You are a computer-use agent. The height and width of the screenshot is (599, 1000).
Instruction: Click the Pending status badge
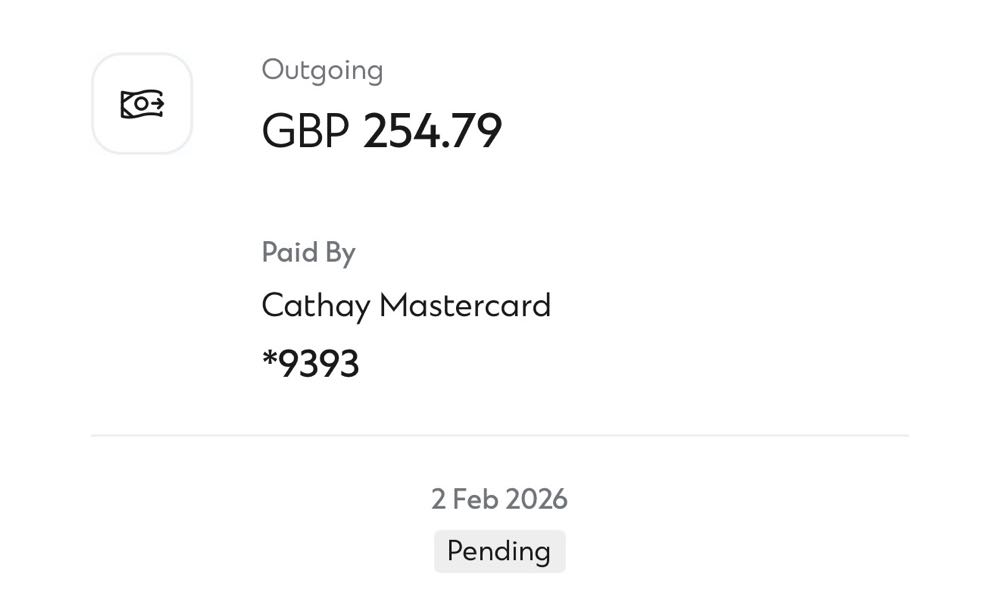[499, 551]
